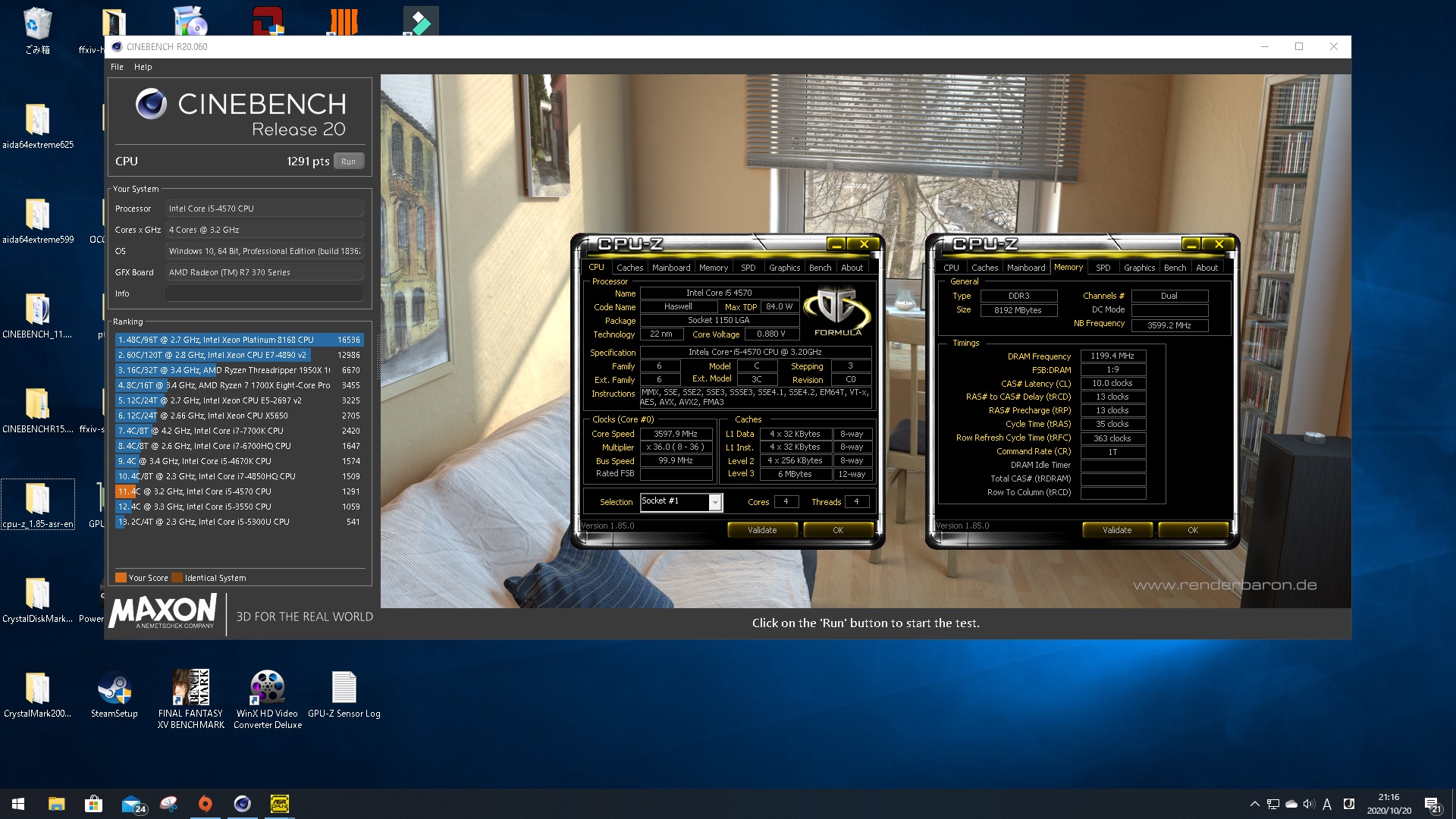Switch to Mainboard tab in left CPU-Z
Image resolution: width=1456 pixels, height=819 pixels.
tap(671, 268)
